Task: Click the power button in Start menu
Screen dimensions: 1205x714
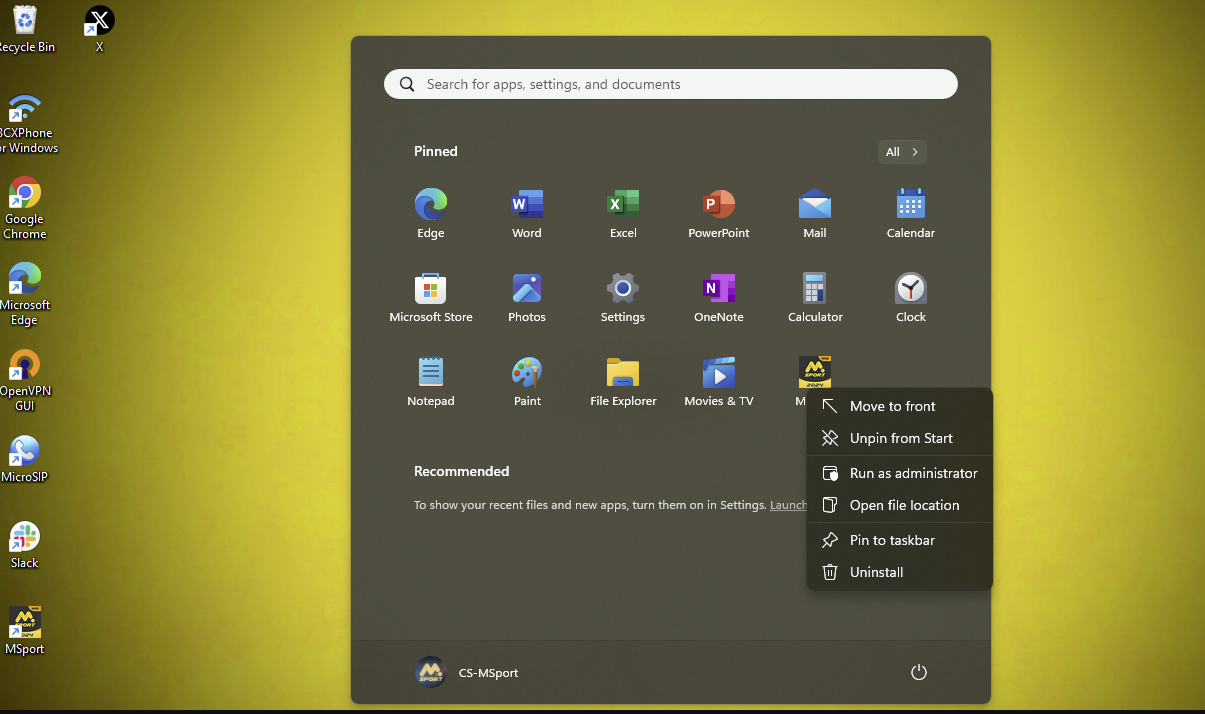Action: click(919, 672)
